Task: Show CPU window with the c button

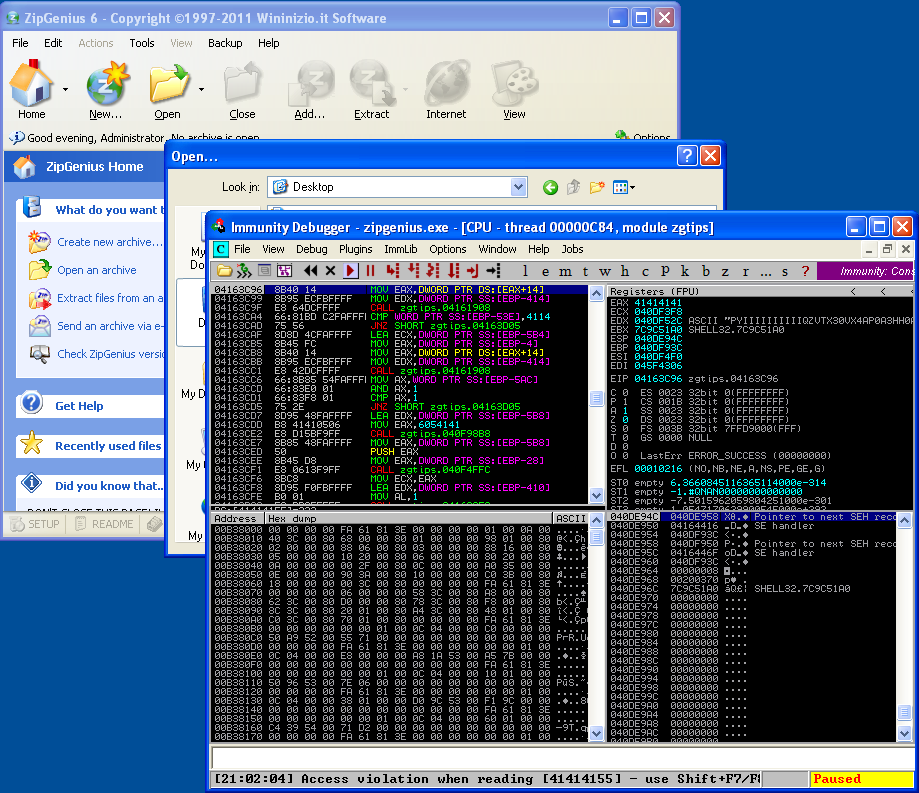Action: (x=645, y=271)
